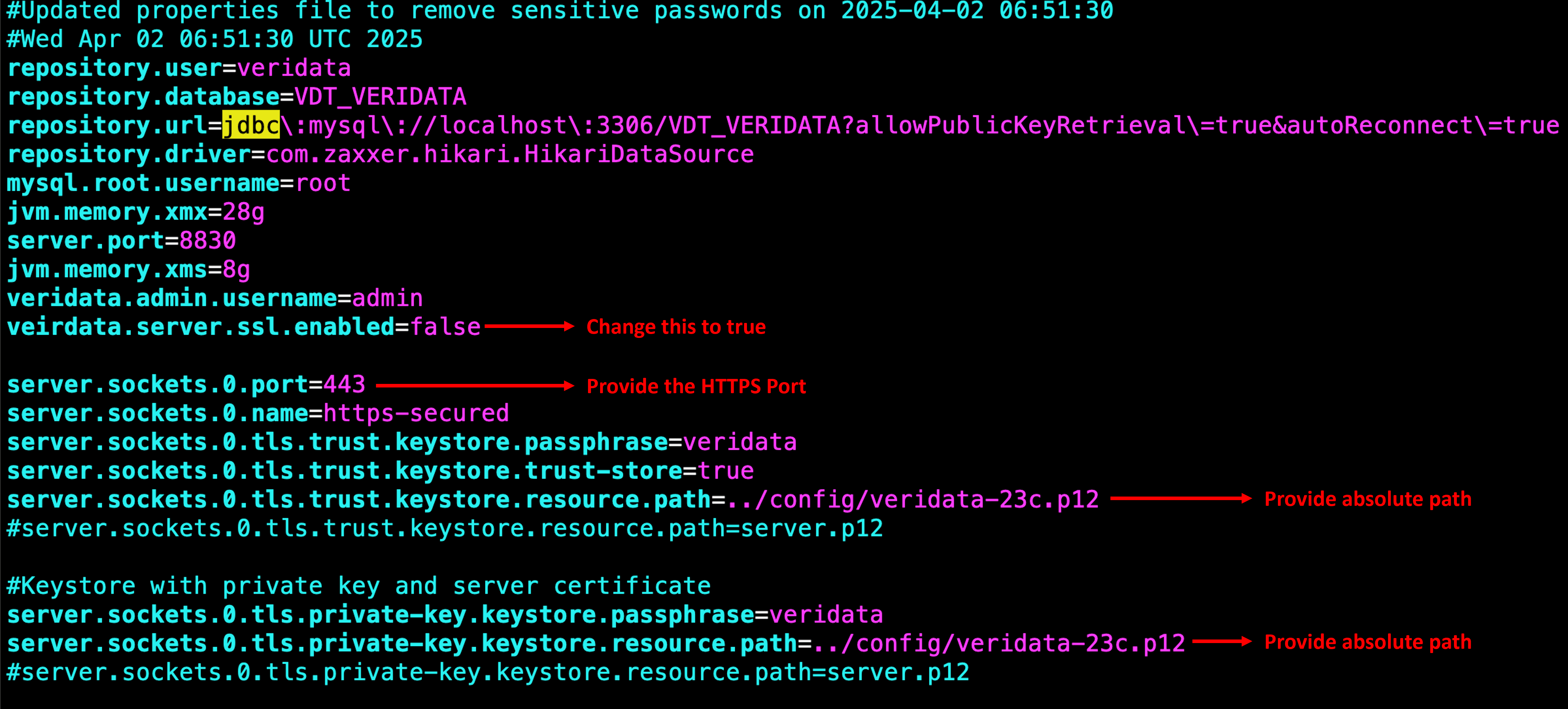
Task: Click the value '28g' of jvm.memory.xmx
Action: point(243,212)
